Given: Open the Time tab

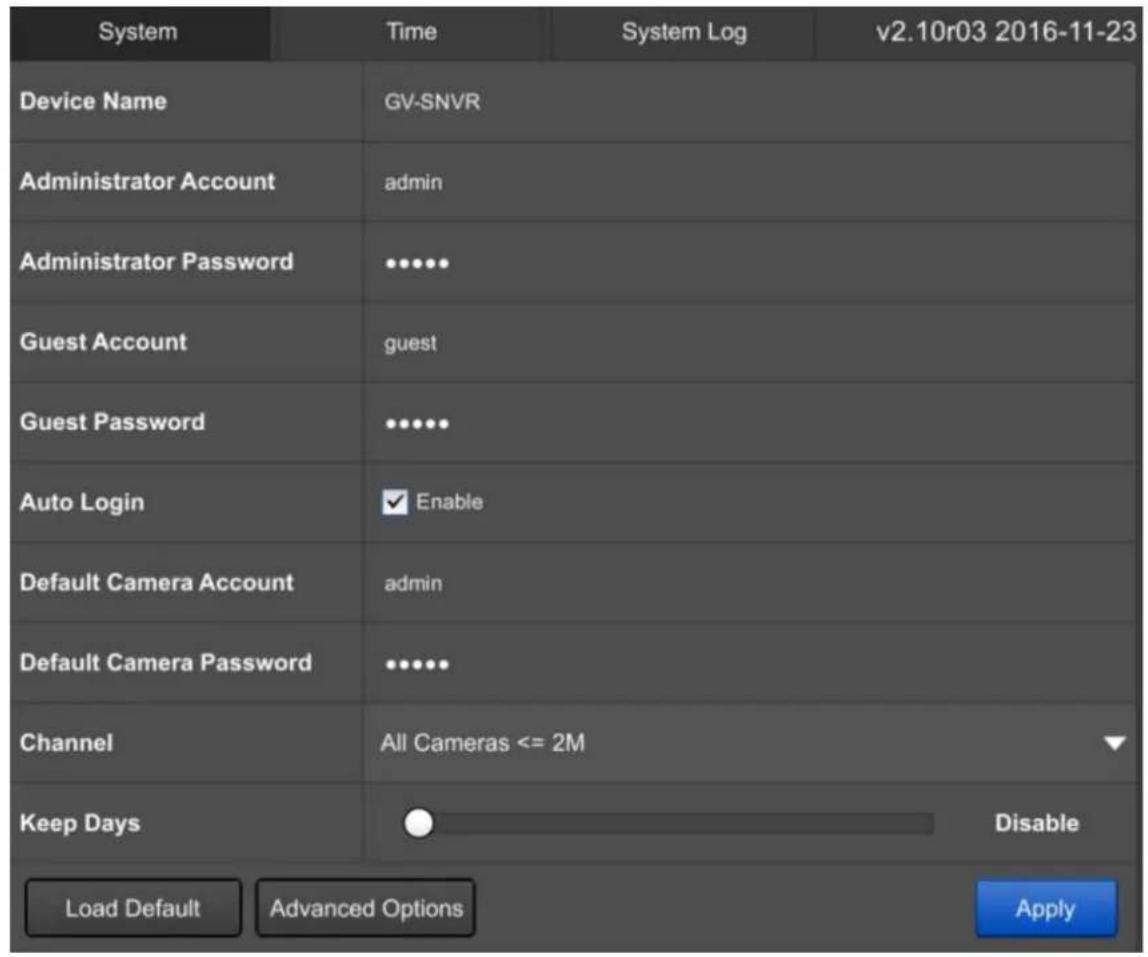Looking at the screenshot, I should point(411,33).
